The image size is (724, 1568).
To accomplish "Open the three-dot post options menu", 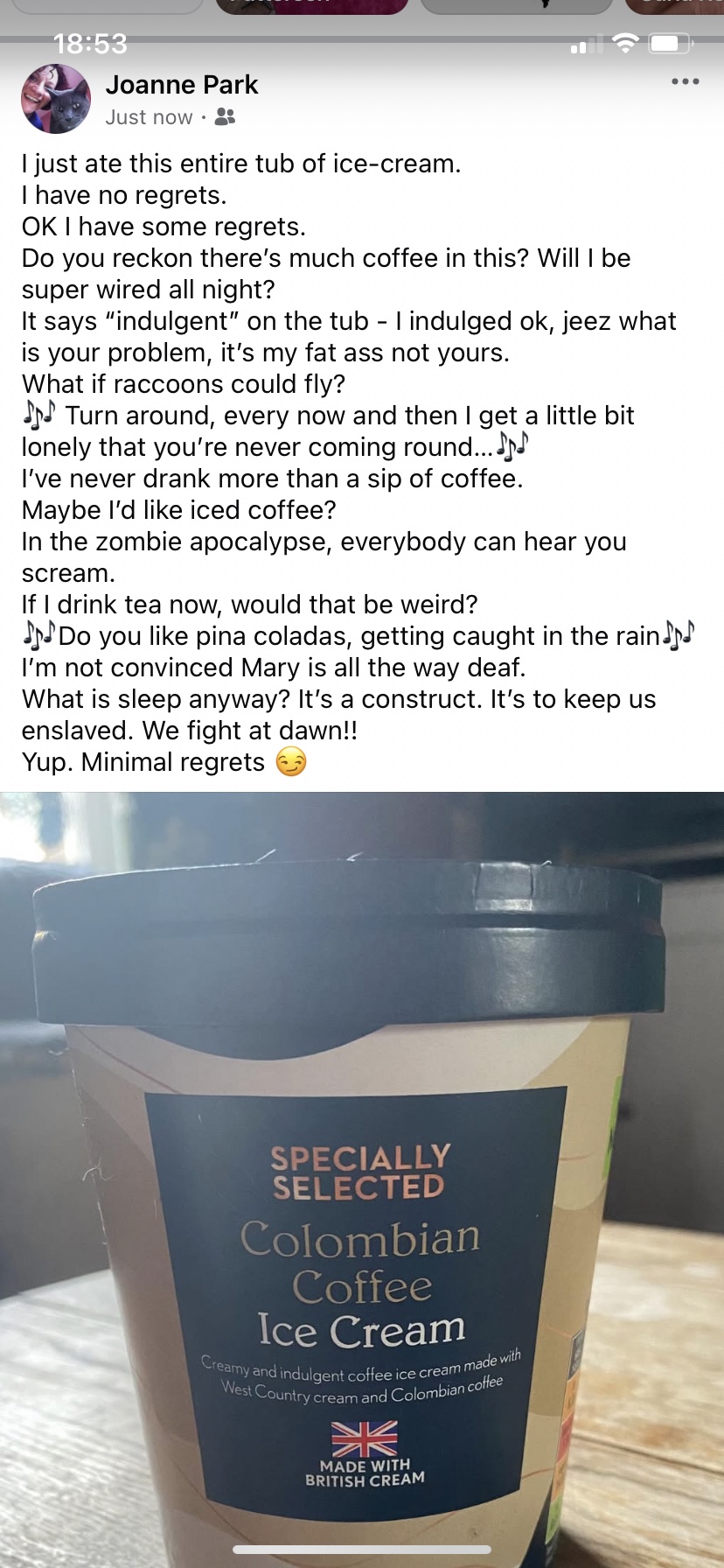I will (x=685, y=81).
